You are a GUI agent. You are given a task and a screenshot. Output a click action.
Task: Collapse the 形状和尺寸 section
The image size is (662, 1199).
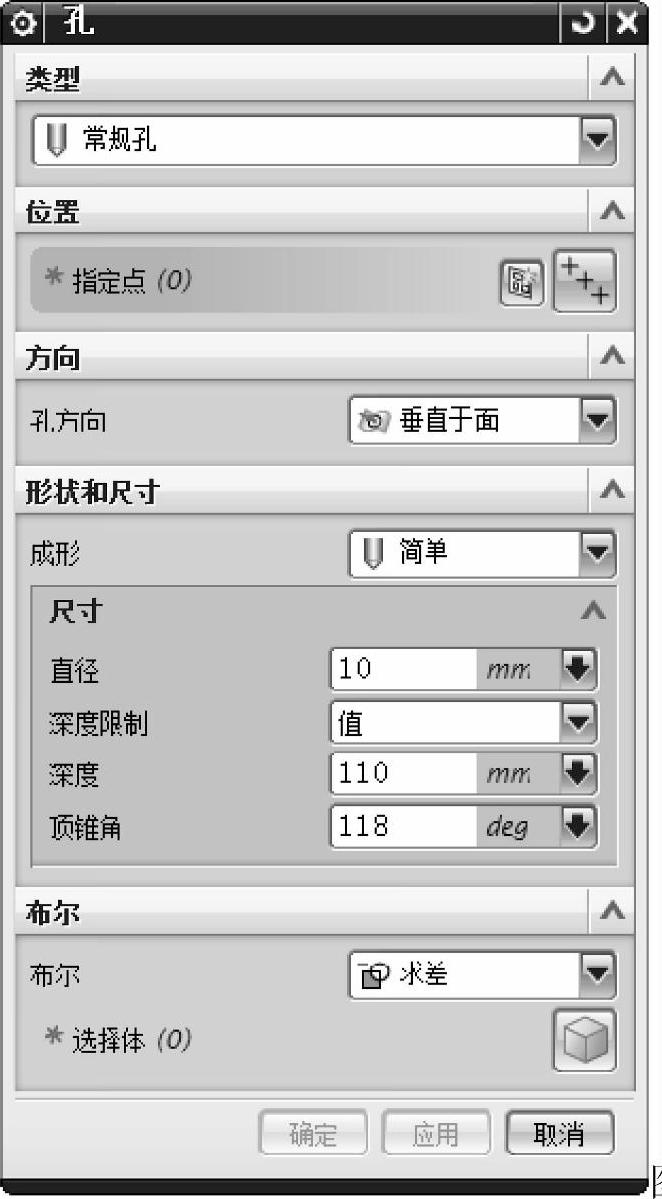pos(612,490)
